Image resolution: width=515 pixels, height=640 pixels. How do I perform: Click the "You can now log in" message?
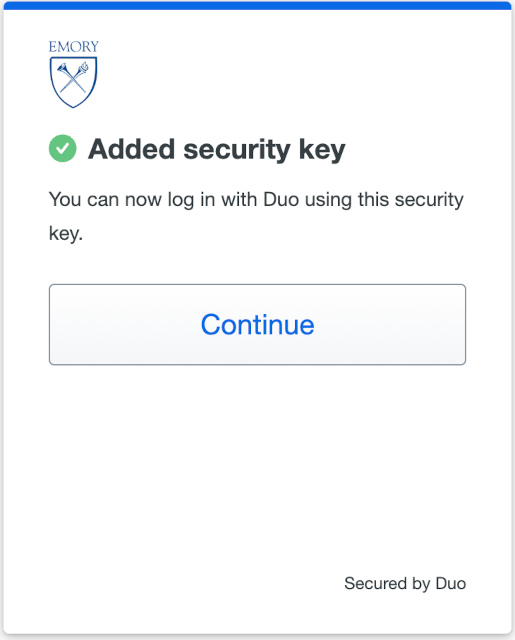click(x=256, y=217)
